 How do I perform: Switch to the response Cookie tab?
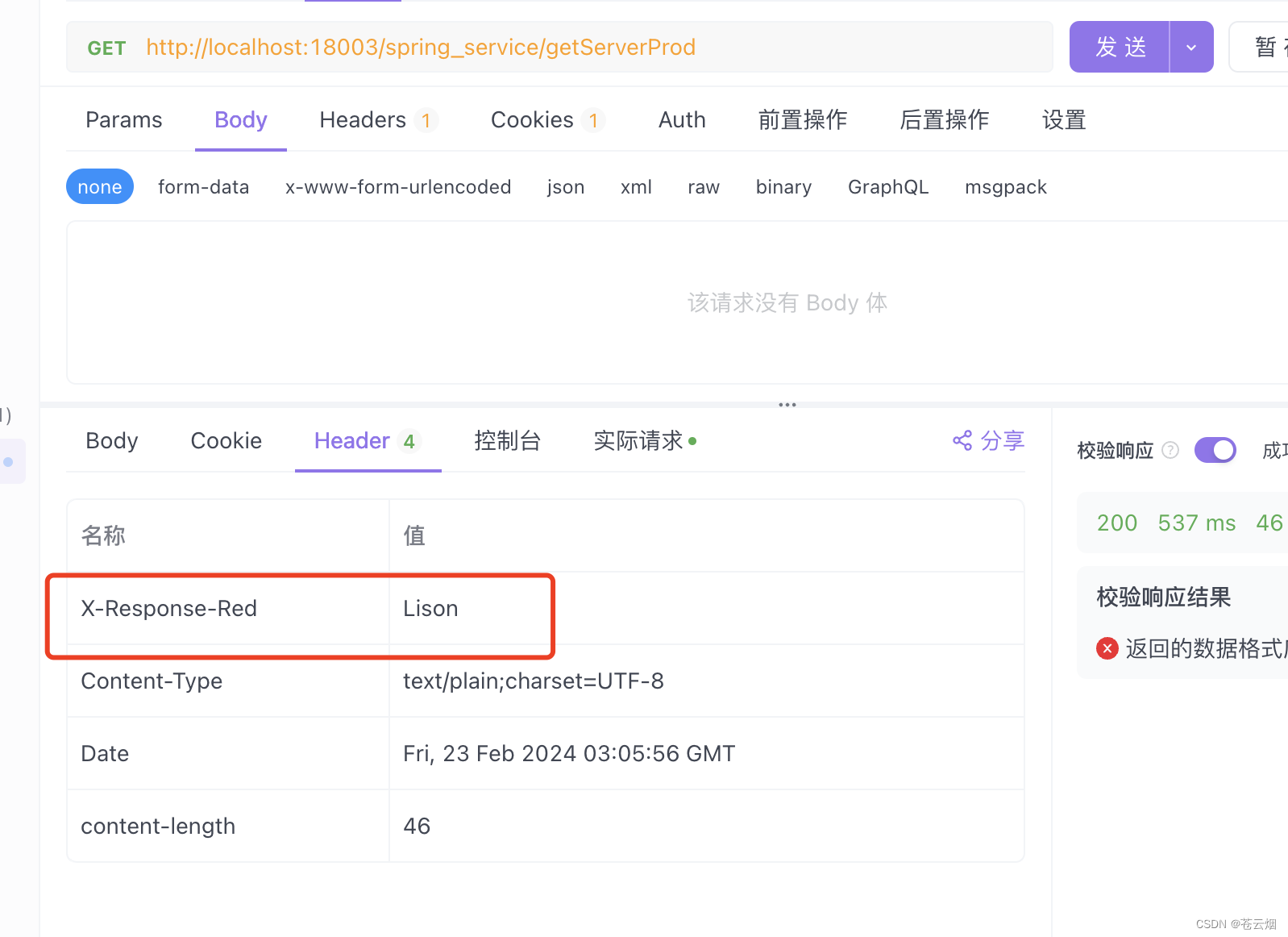[226, 440]
